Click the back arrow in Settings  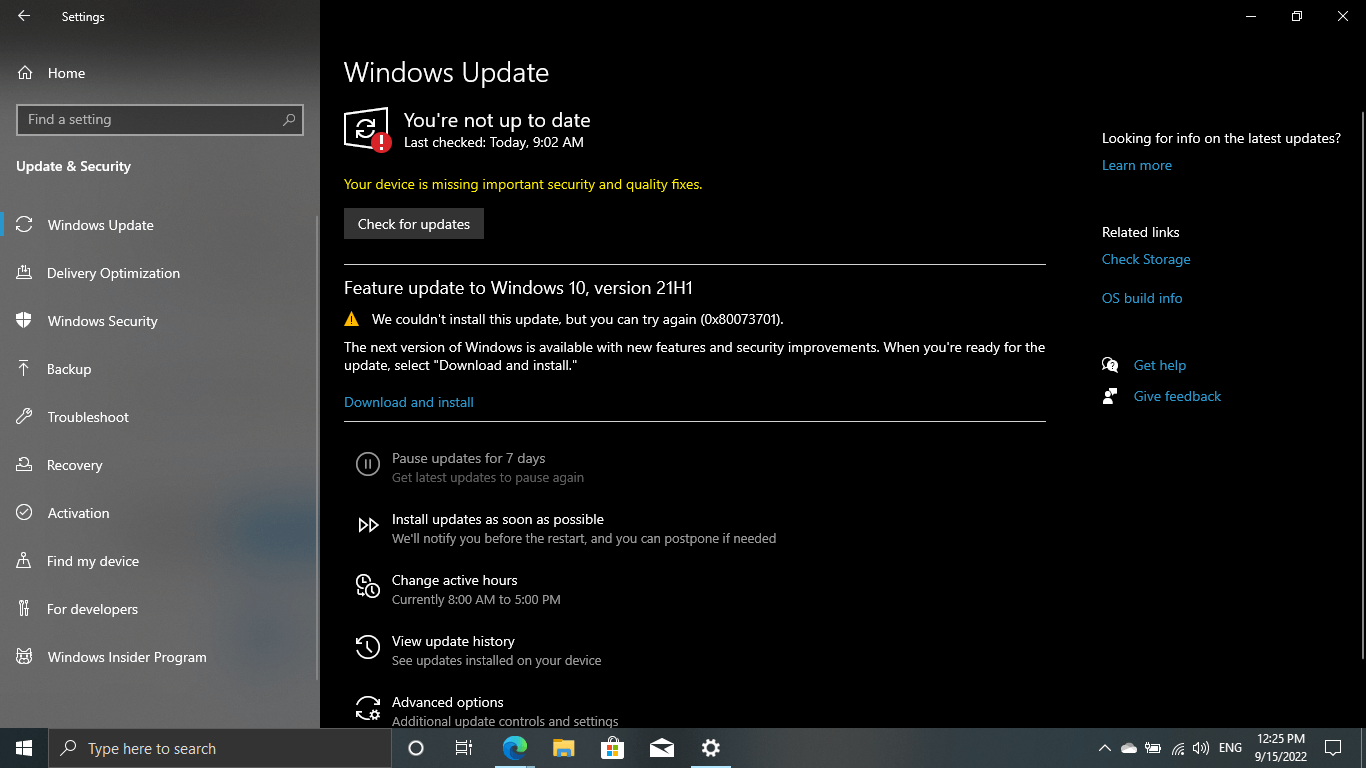(24, 16)
